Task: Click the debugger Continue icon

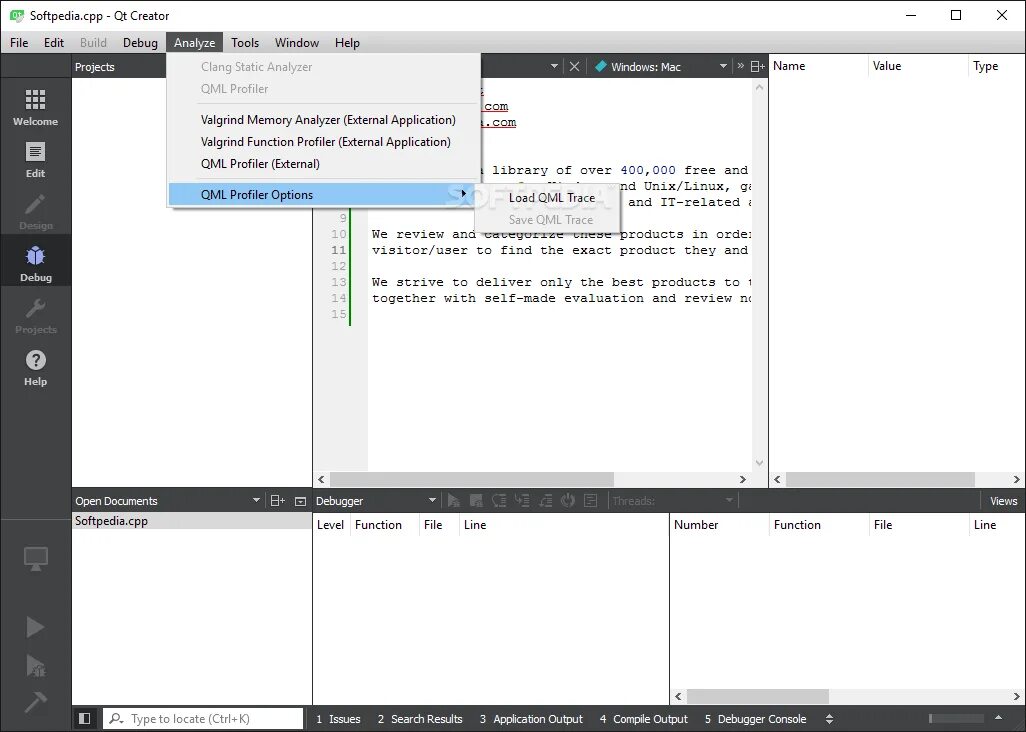Action: click(453, 501)
